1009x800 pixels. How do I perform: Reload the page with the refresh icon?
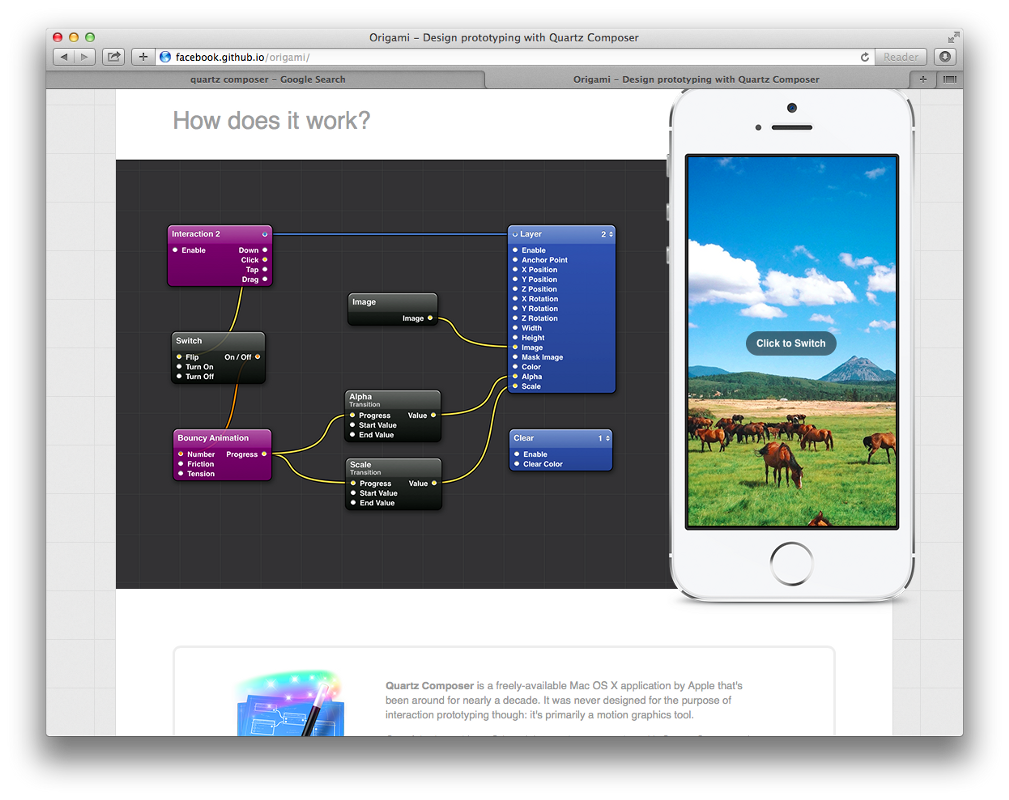click(865, 57)
